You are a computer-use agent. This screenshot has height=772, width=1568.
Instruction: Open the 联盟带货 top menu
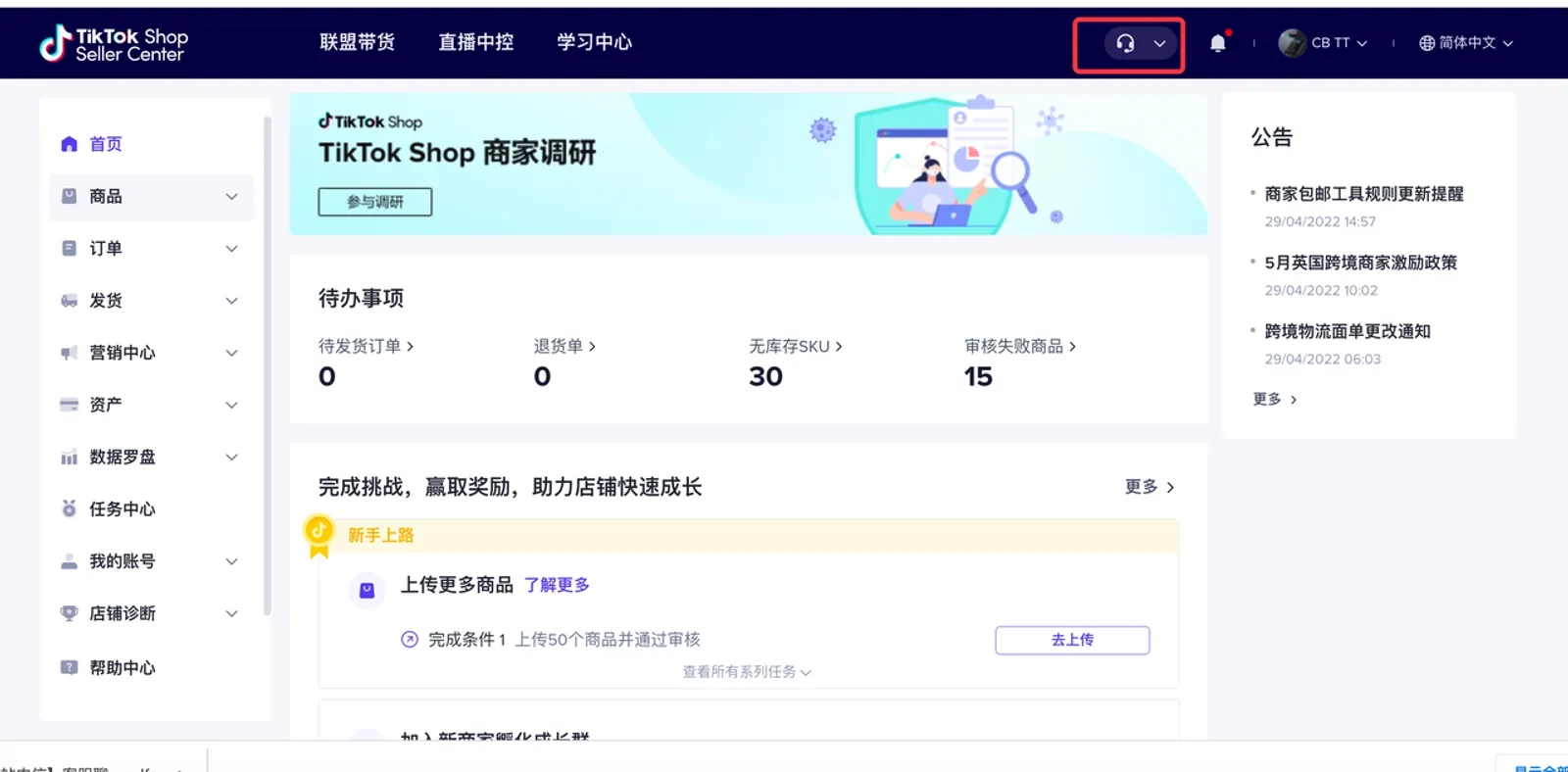[x=358, y=42]
